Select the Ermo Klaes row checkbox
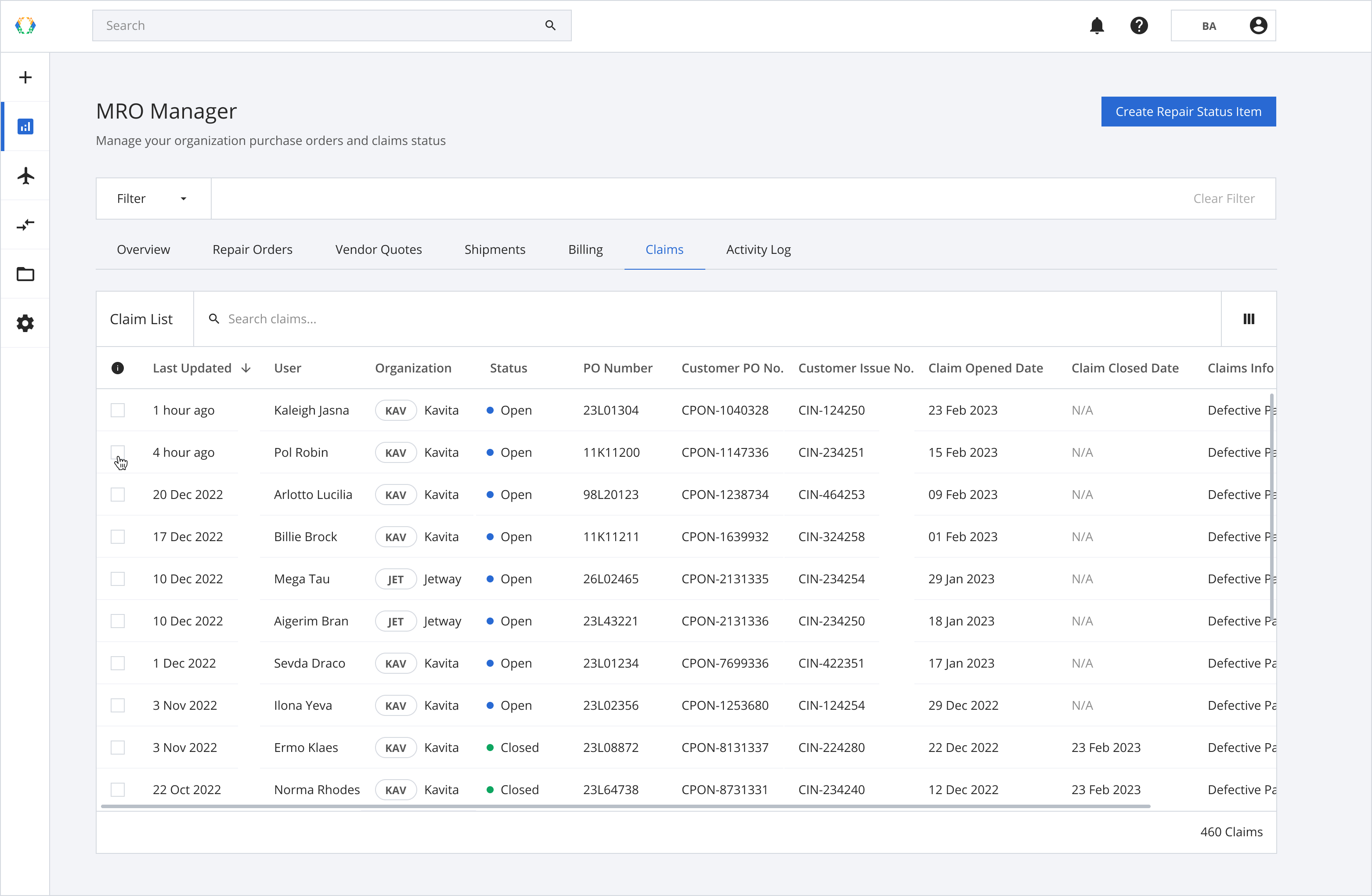 pos(118,747)
